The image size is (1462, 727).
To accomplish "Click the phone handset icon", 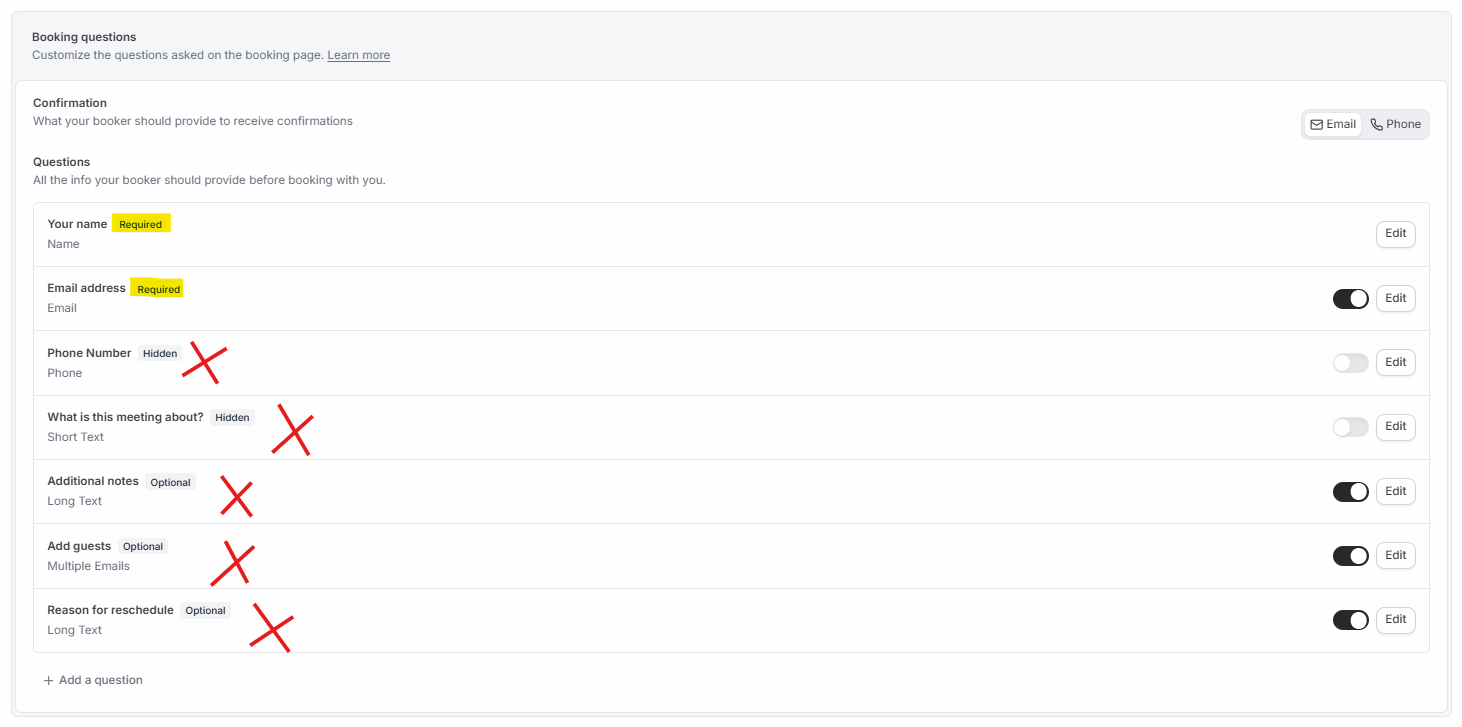I will pos(1376,124).
